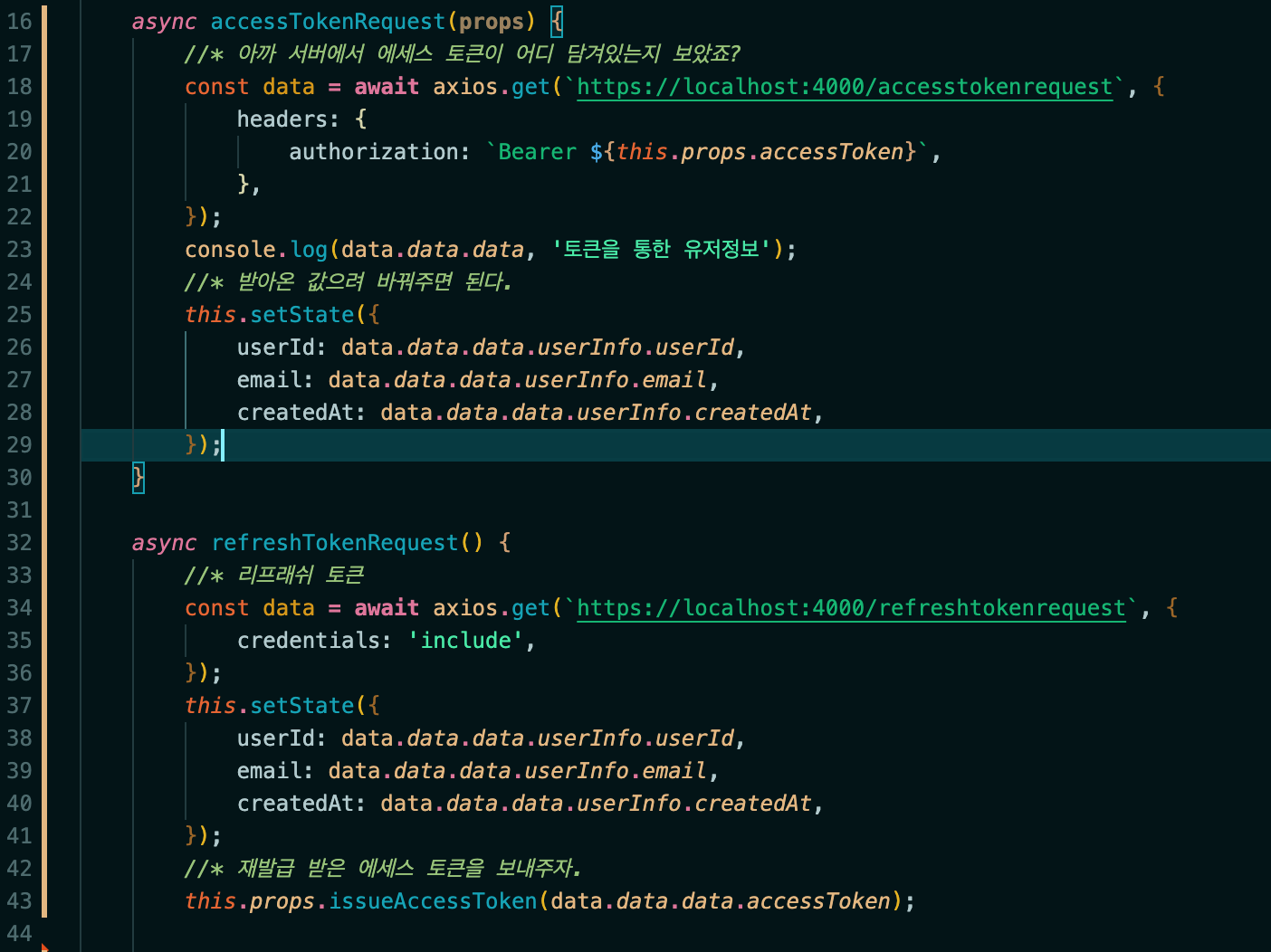Place cursor on accessTokenRequest function name
Screen dimensions: 1271x952
tap(328, 22)
